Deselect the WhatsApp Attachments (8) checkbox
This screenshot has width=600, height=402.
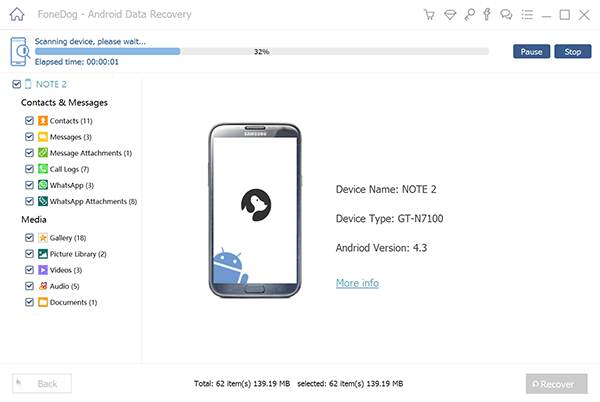[x=29, y=201]
